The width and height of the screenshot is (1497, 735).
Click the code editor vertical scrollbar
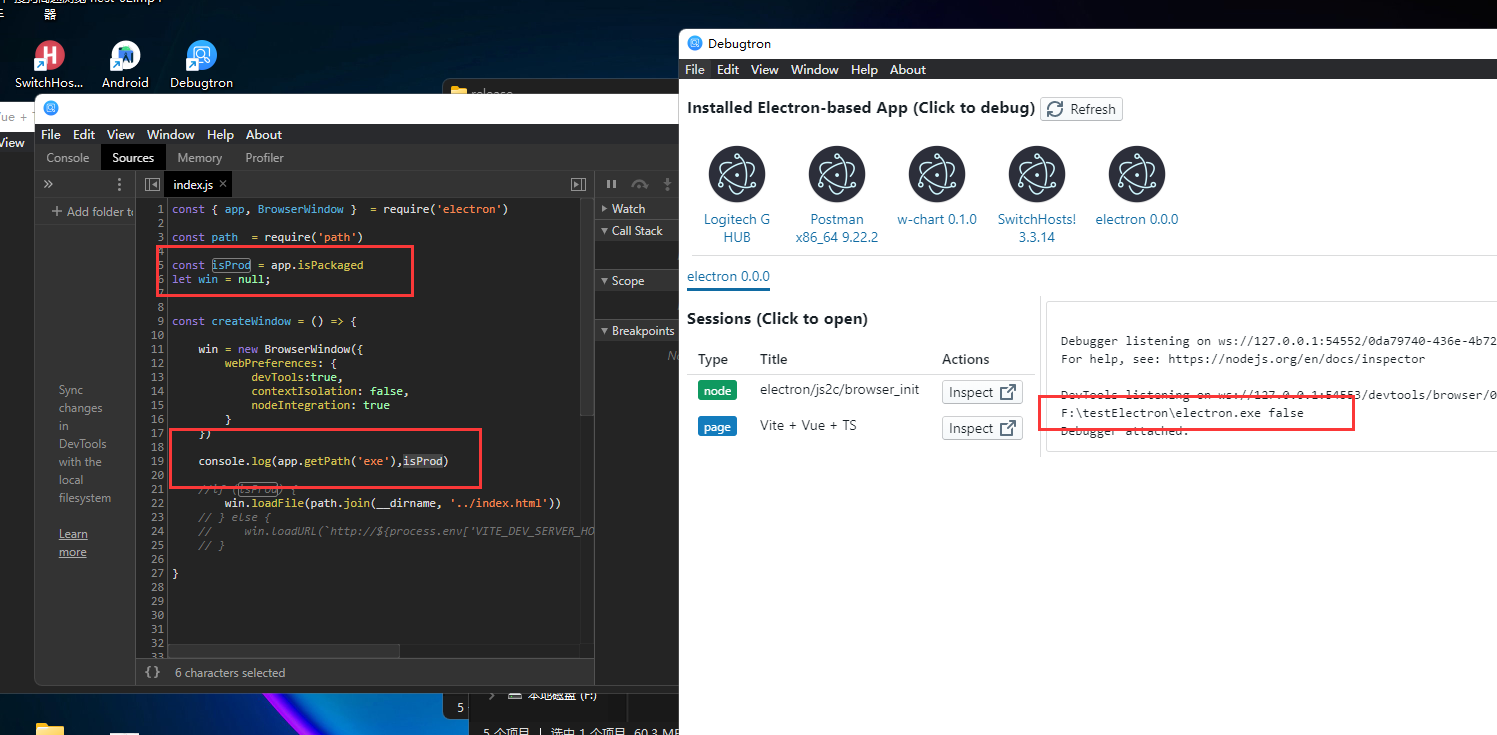[x=587, y=308]
